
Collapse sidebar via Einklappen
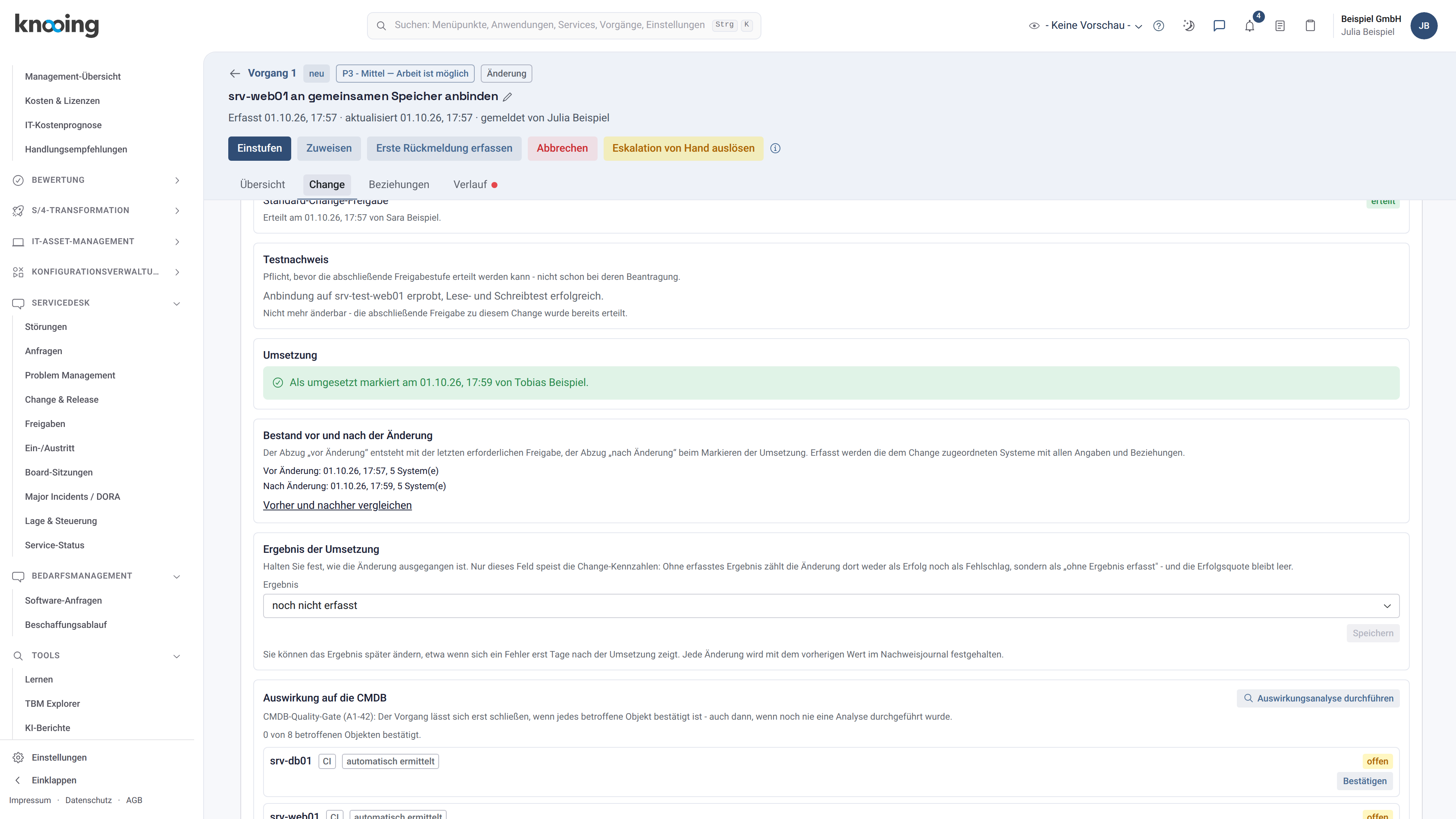pos(54,780)
